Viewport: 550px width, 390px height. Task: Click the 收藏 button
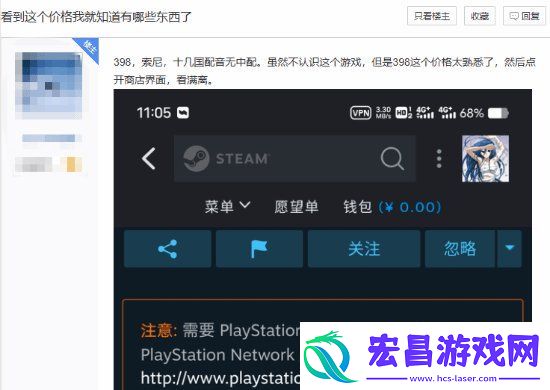(479, 16)
